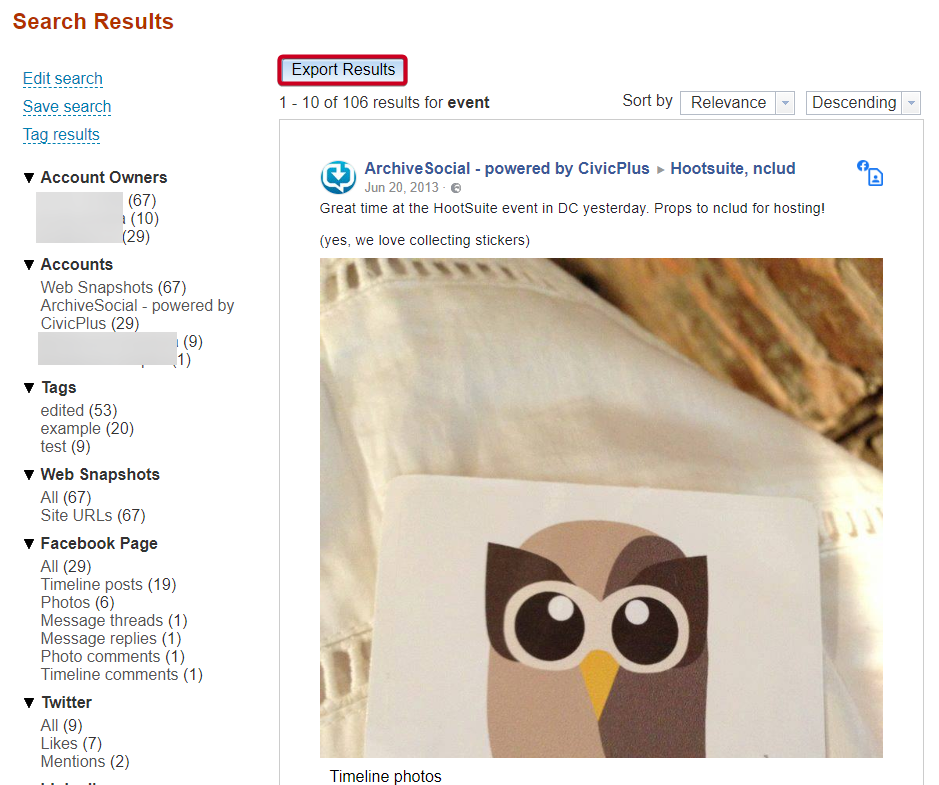Collapse the Tags section

[29, 388]
